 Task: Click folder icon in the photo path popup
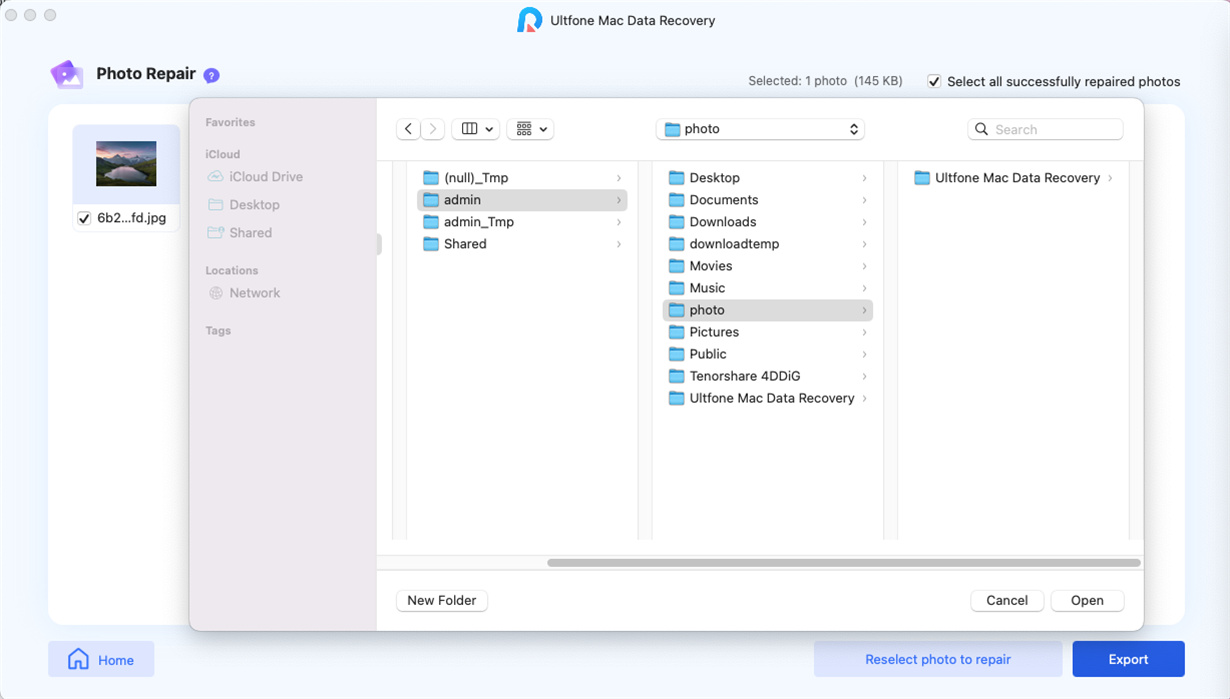pos(672,129)
